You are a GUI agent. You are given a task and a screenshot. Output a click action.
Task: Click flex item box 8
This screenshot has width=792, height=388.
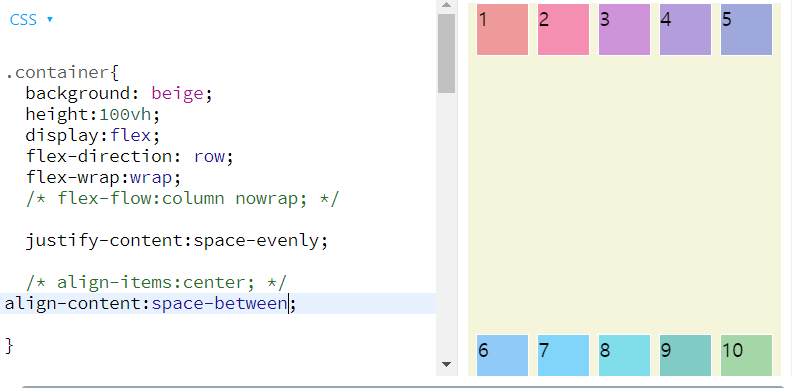pos(624,356)
